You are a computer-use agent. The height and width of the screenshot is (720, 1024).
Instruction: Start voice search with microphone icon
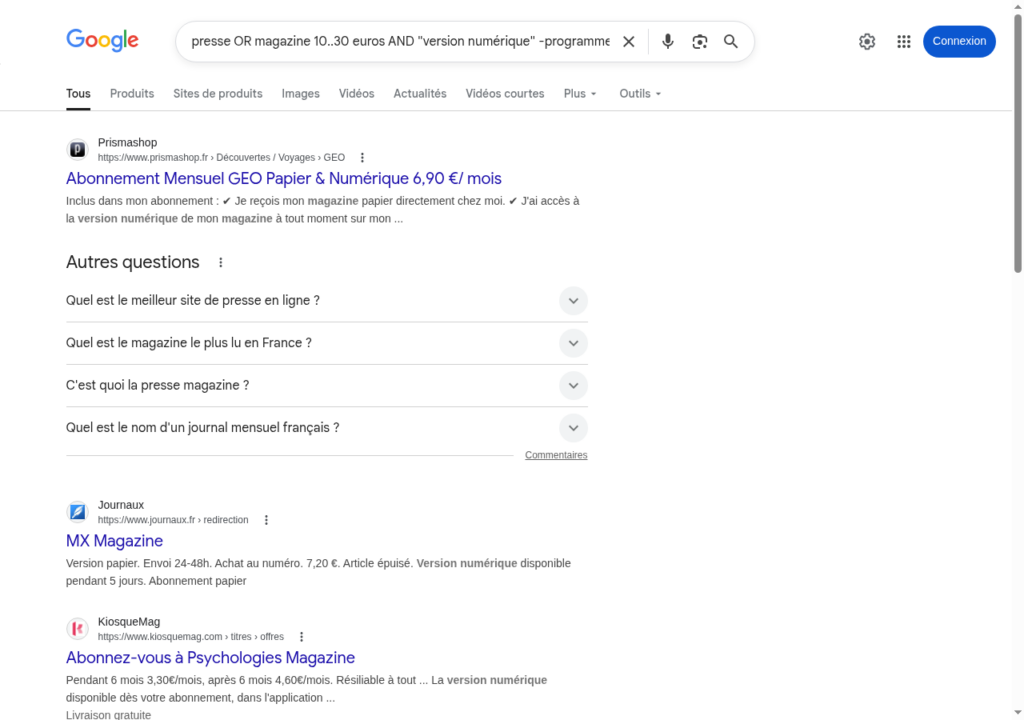coord(668,41)
